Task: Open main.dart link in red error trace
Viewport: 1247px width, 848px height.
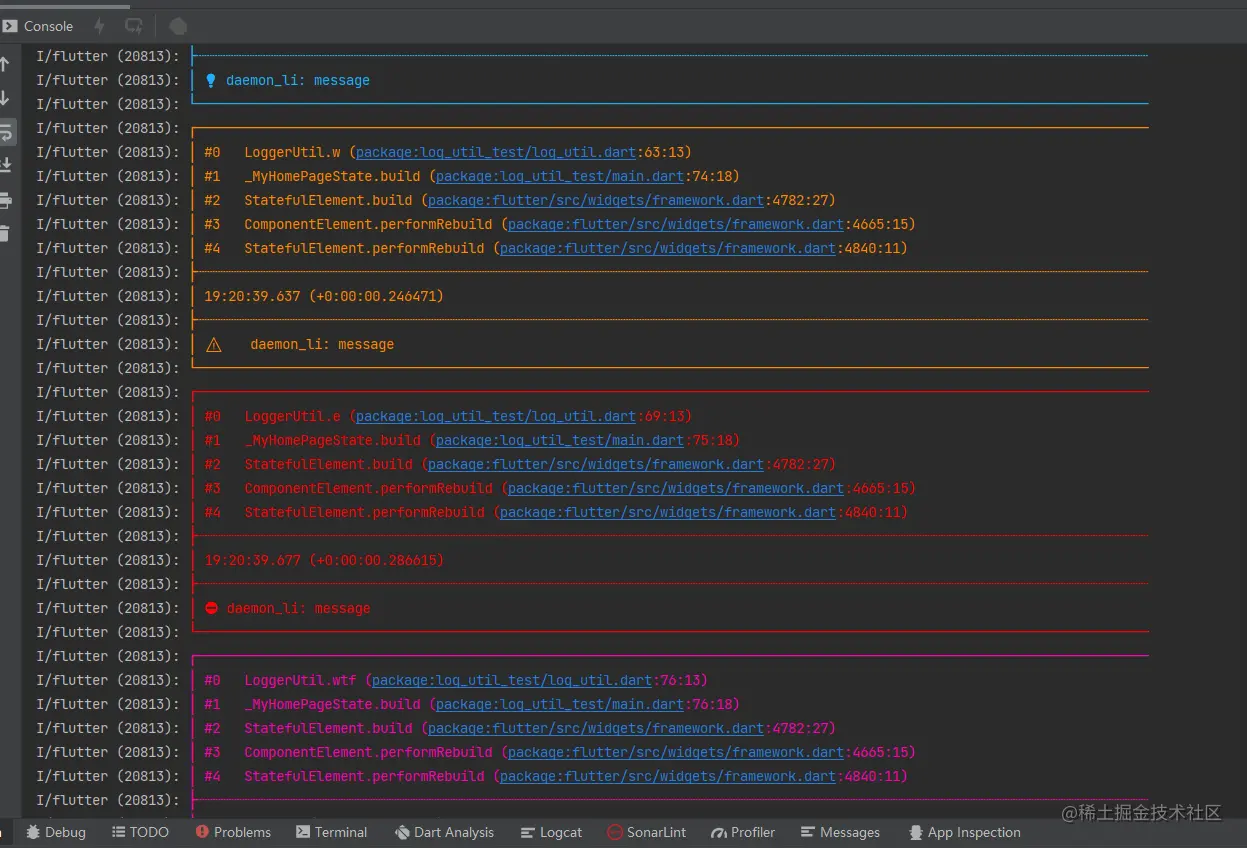Action: click(560, 440)
